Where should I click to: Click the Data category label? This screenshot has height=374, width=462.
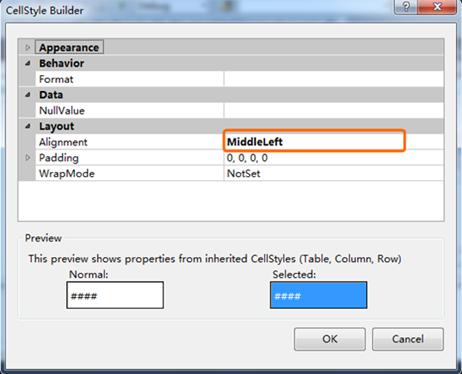tap(51, 95)
